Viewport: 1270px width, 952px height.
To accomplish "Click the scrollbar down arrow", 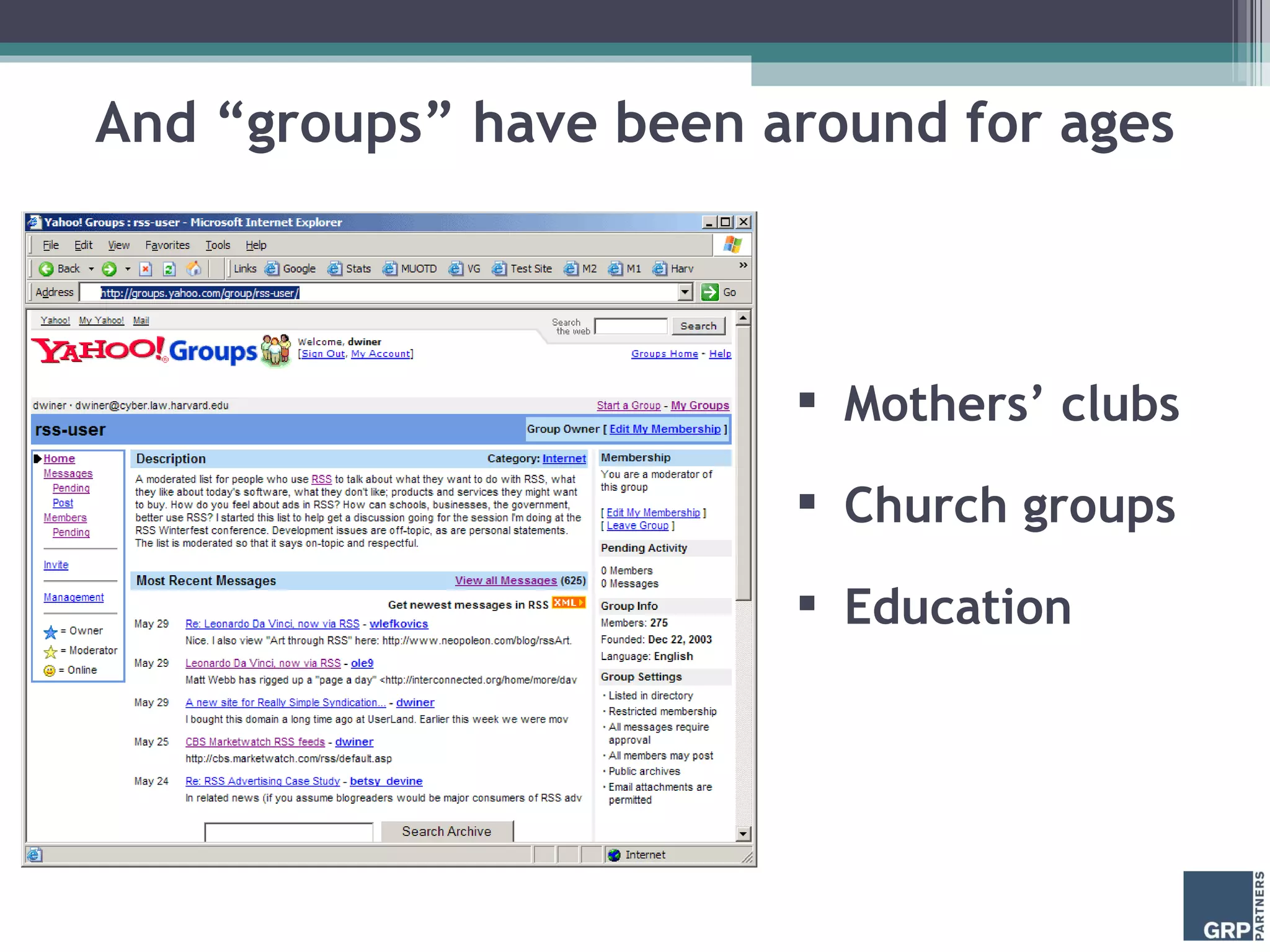I will click(743, 834).
